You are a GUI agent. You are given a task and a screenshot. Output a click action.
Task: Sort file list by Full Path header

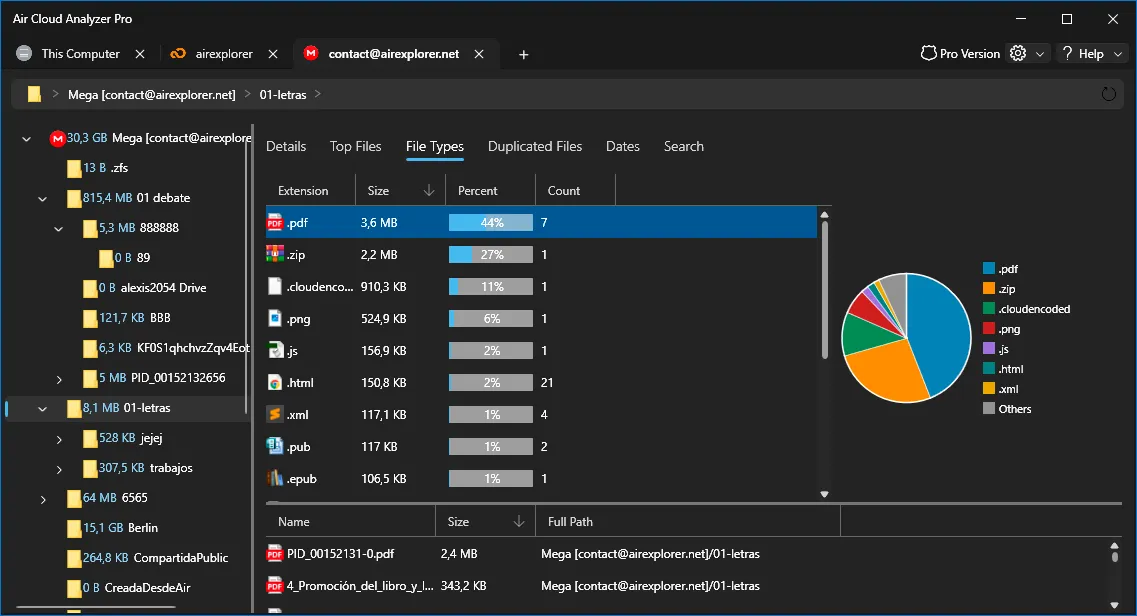point(687,522)
